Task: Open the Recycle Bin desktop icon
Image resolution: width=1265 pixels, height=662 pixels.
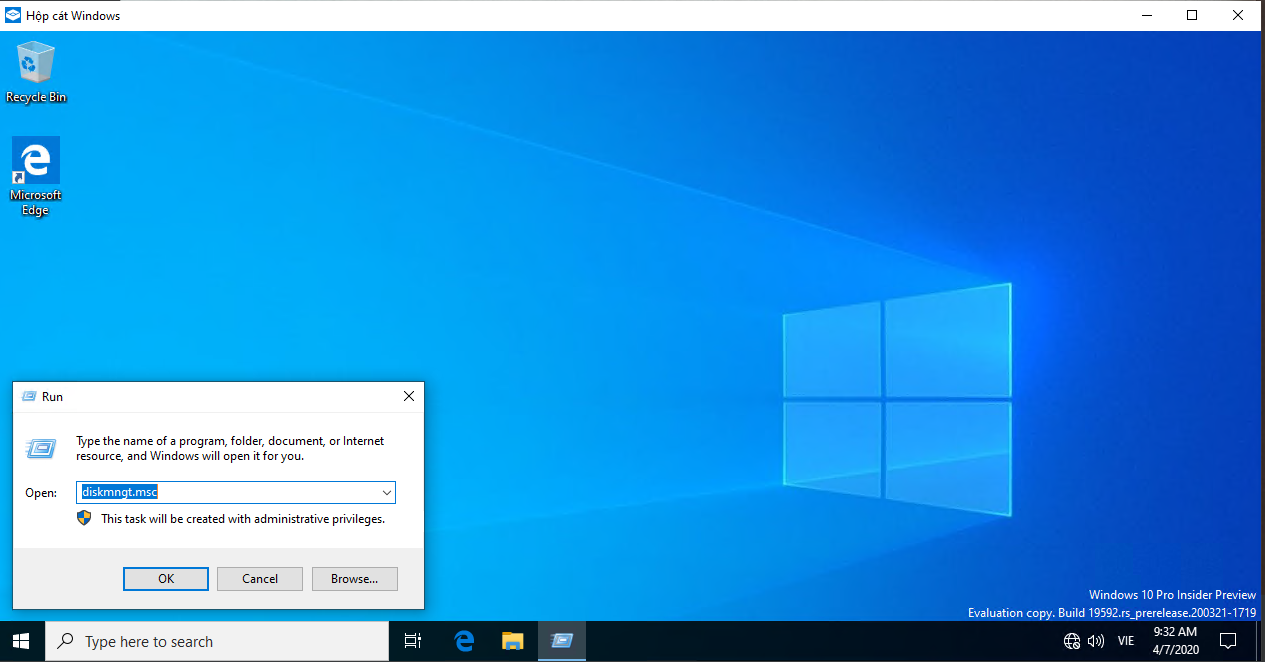Action: coord(36,71)
